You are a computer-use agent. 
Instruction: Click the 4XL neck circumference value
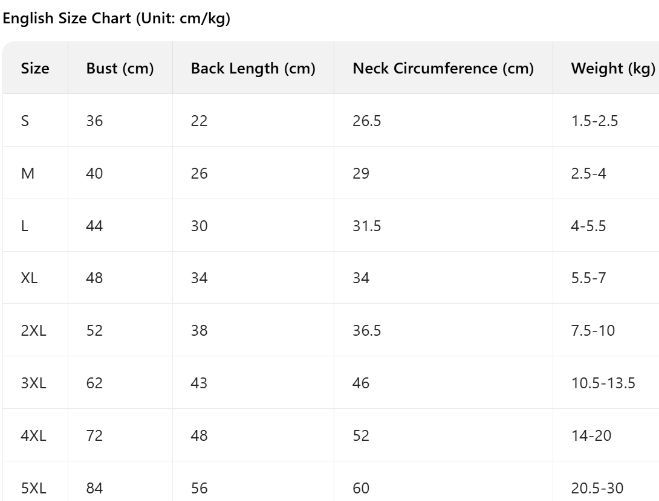pyautogui.click(x=361, y=435)
